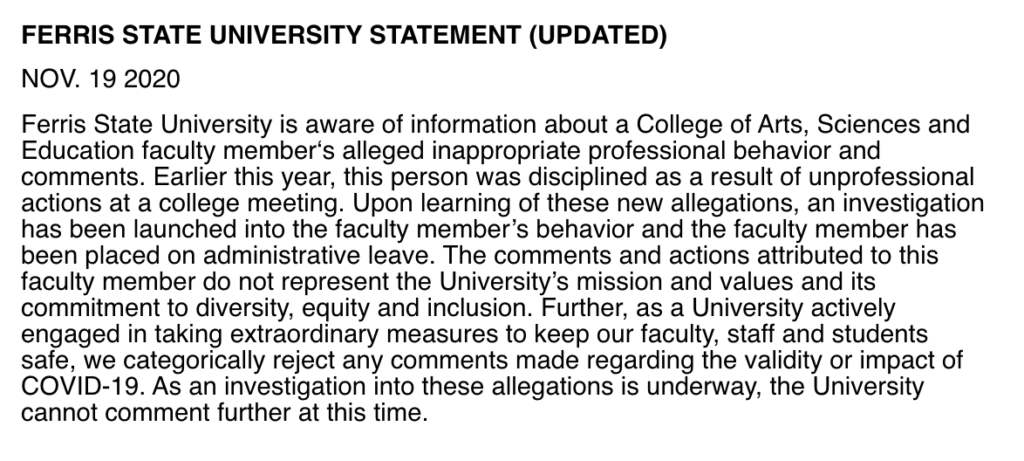Click the "FERRIS STATE UNIVERSITY STATEMENT (UPDATED)" heading
Screen dimensions: 1024x461
click(x=342, y=37)
